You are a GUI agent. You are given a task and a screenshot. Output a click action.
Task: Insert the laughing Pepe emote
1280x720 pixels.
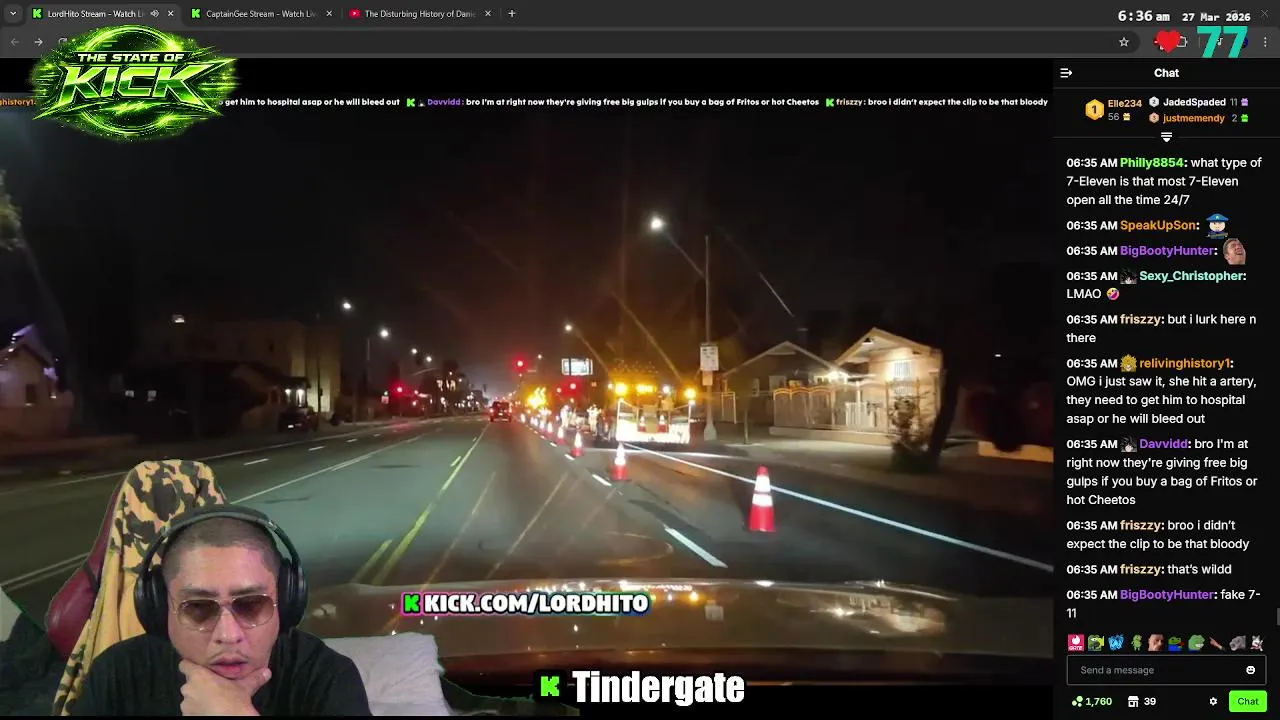click(x=1196, y=643)
